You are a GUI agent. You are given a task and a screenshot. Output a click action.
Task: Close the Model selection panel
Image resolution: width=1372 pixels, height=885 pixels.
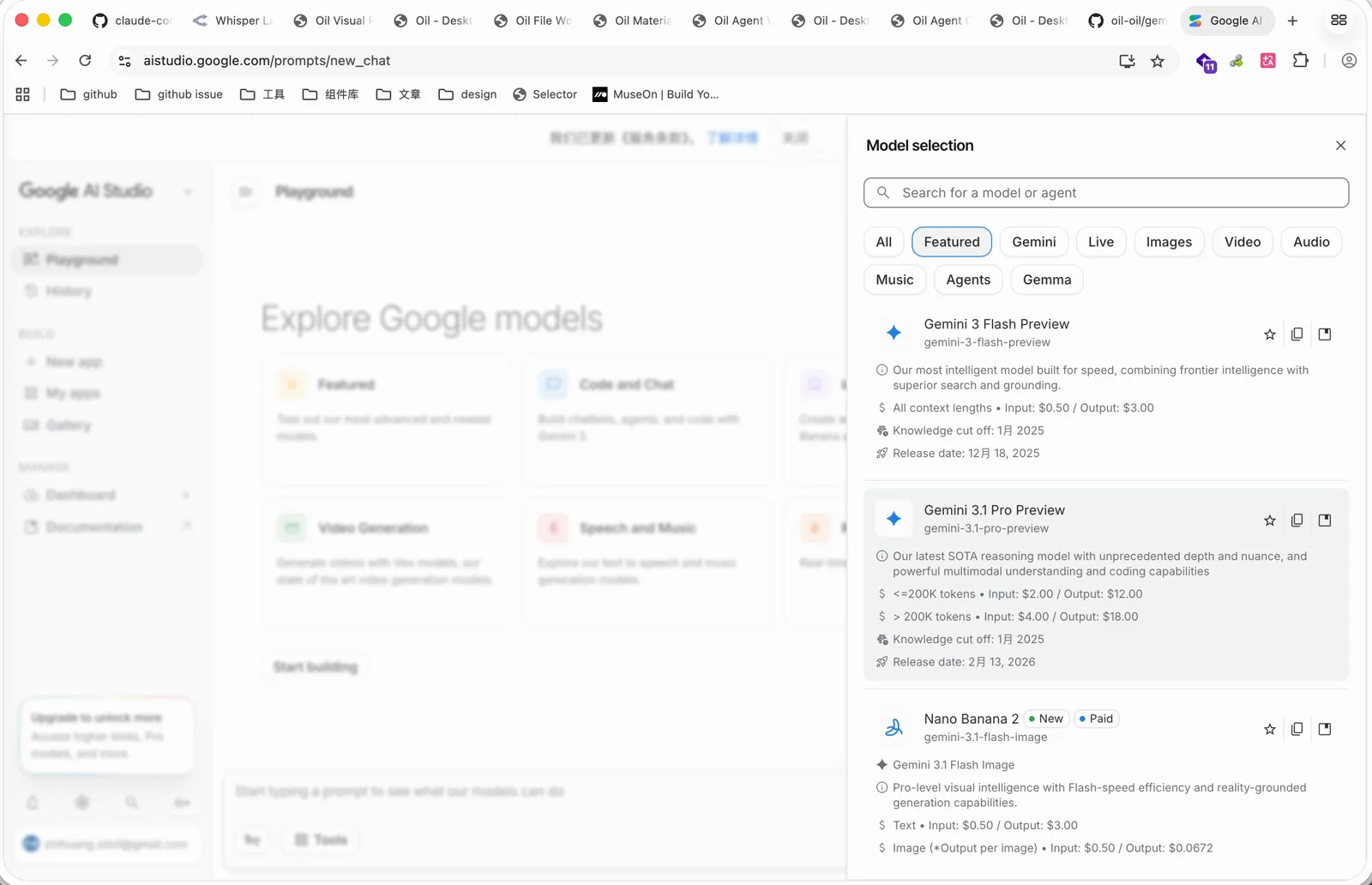coord(1340,146)
